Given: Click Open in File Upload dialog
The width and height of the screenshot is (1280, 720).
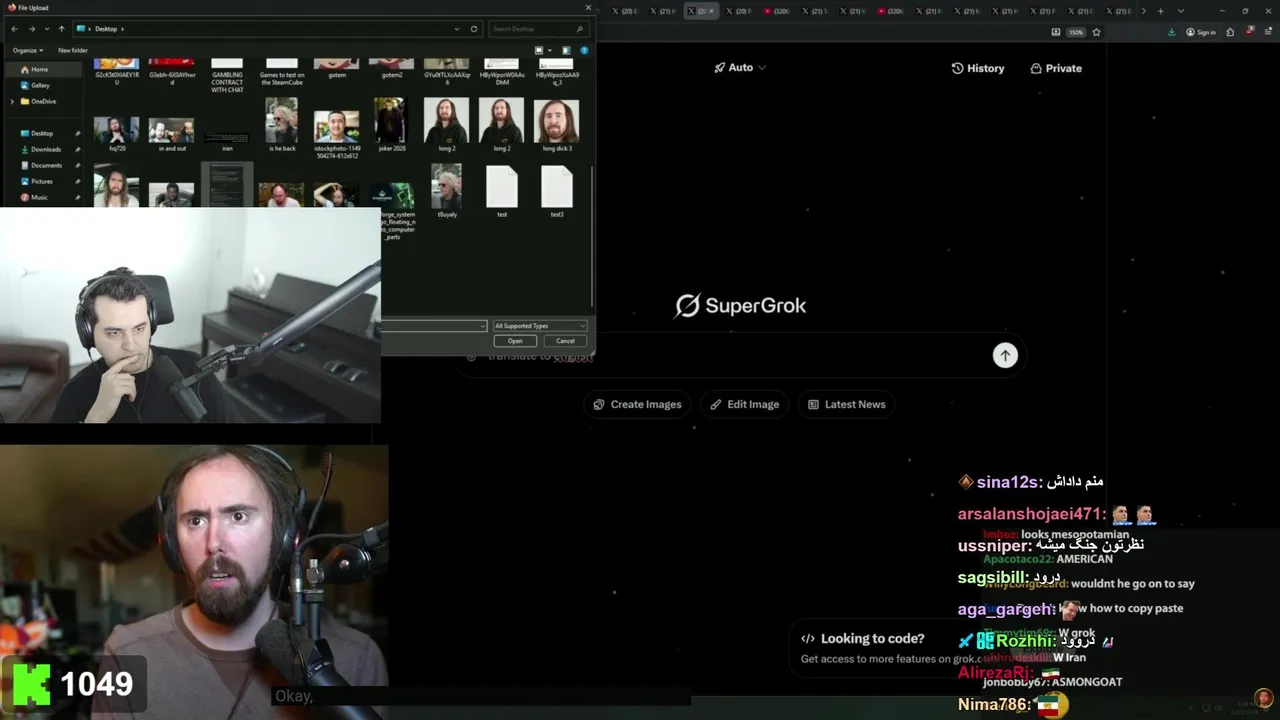Looking at the screenshot, I should pyautogui.click(x=515, y=341).
